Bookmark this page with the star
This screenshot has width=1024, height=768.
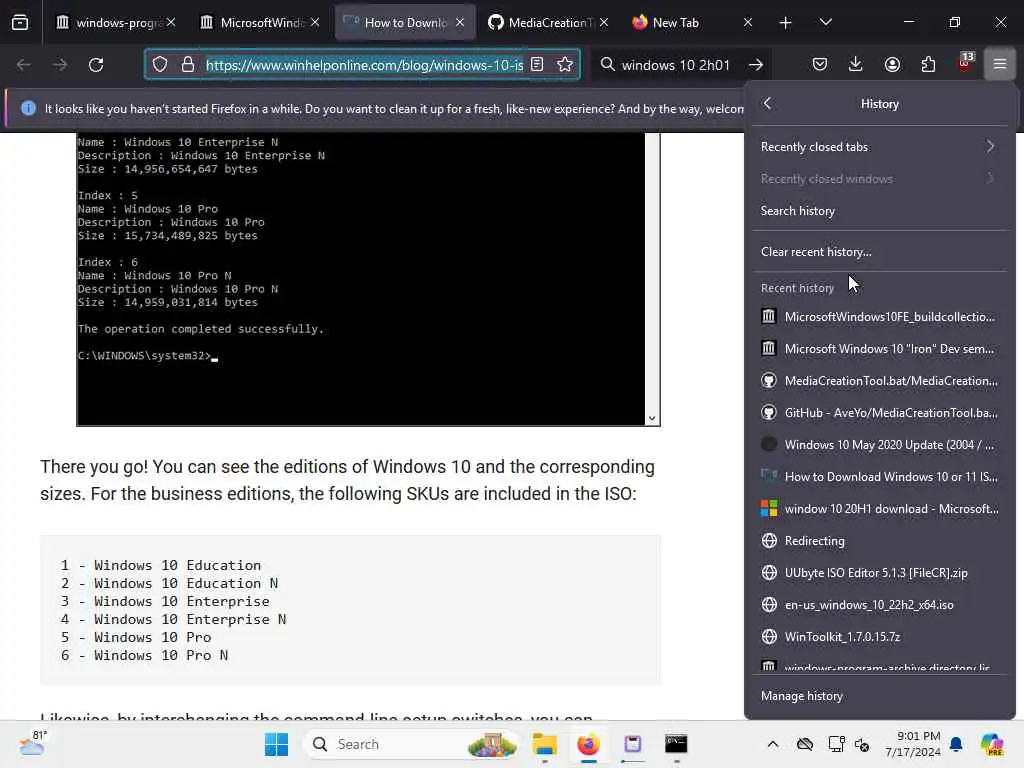[x=565, y=65]
